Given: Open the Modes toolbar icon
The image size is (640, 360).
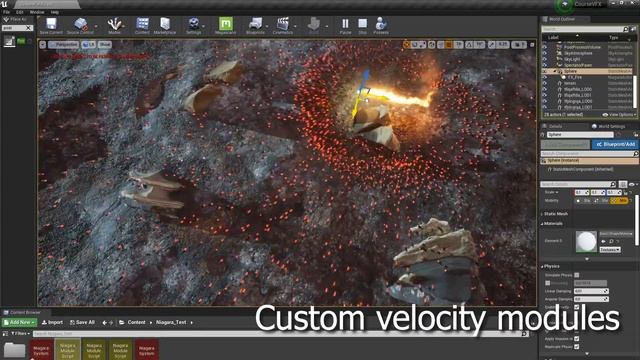Looking at the screenshot, I should click(114, 26).
